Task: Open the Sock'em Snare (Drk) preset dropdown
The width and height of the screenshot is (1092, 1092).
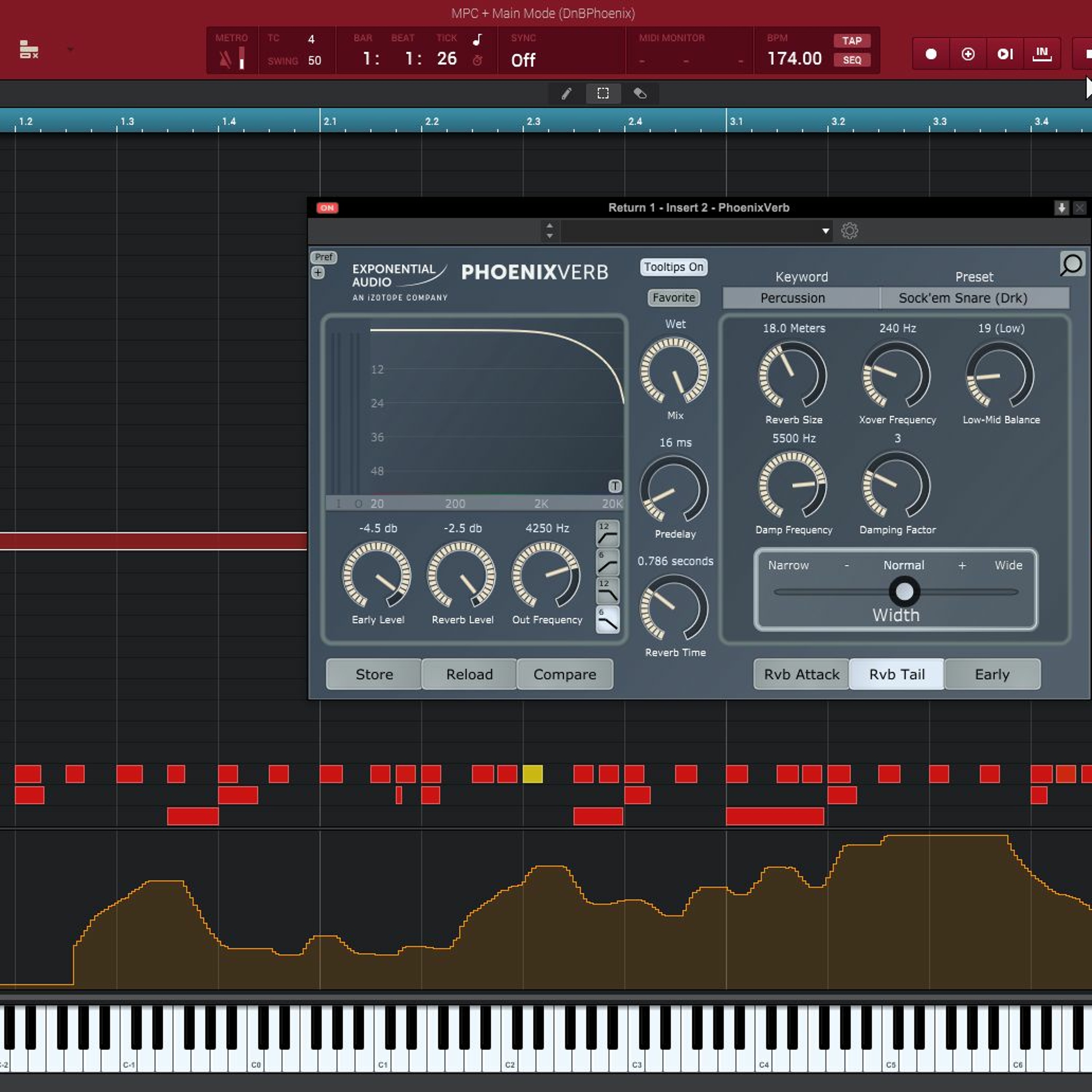Action: [x=975, y=298]
